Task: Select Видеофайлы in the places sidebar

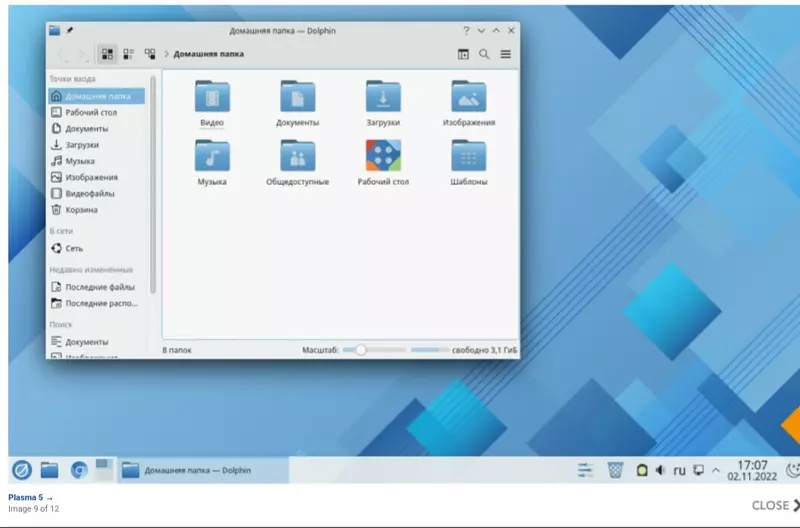Action: pos(89,194)
